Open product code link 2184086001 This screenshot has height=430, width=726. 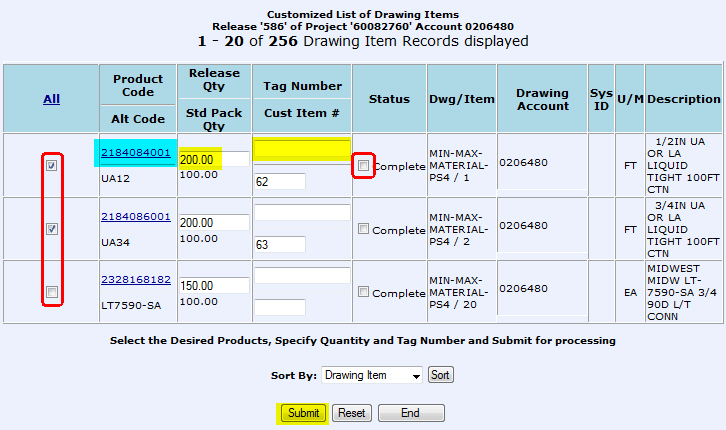click(135, 216)
